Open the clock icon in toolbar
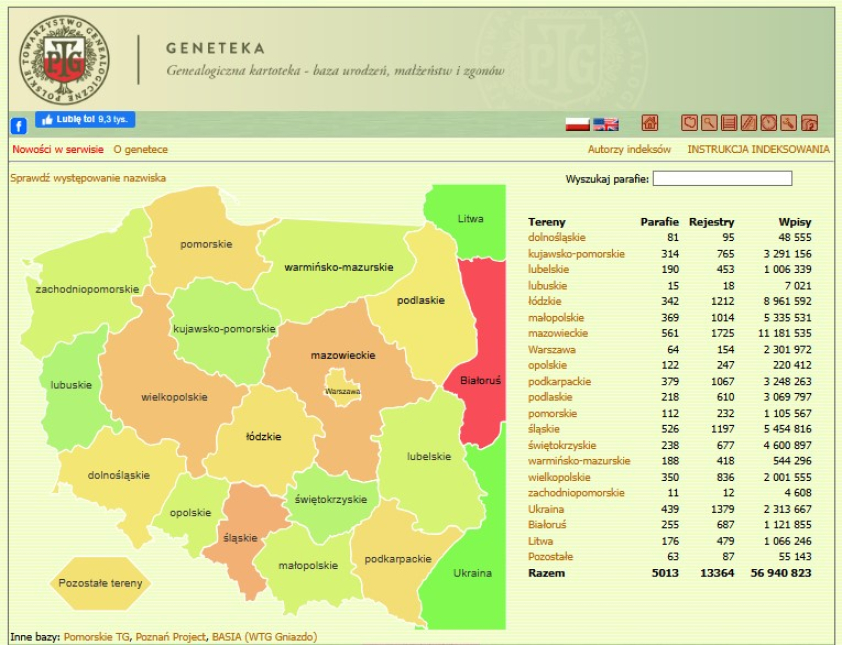Screen dimensions: 842x645 tap(768, 123)
